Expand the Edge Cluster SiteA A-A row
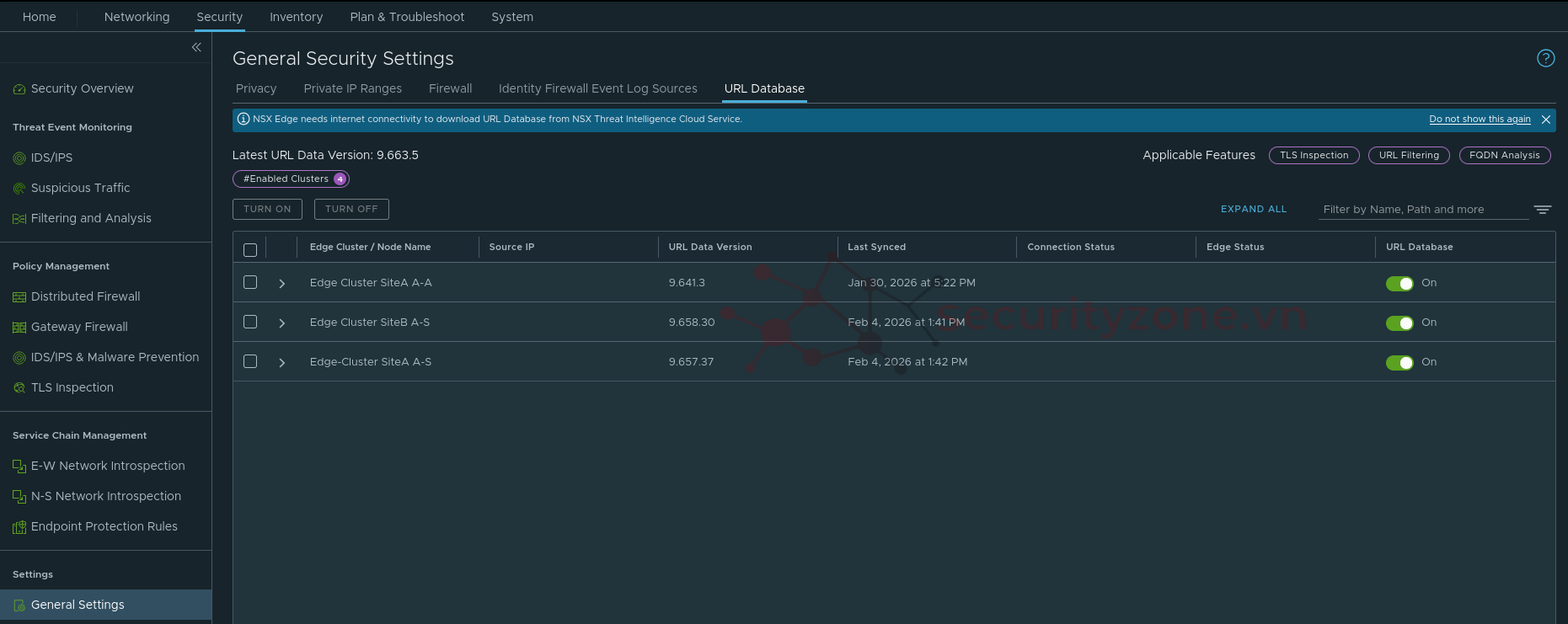1568x624 pixels. pyautogui.click(x=282, y=284)
